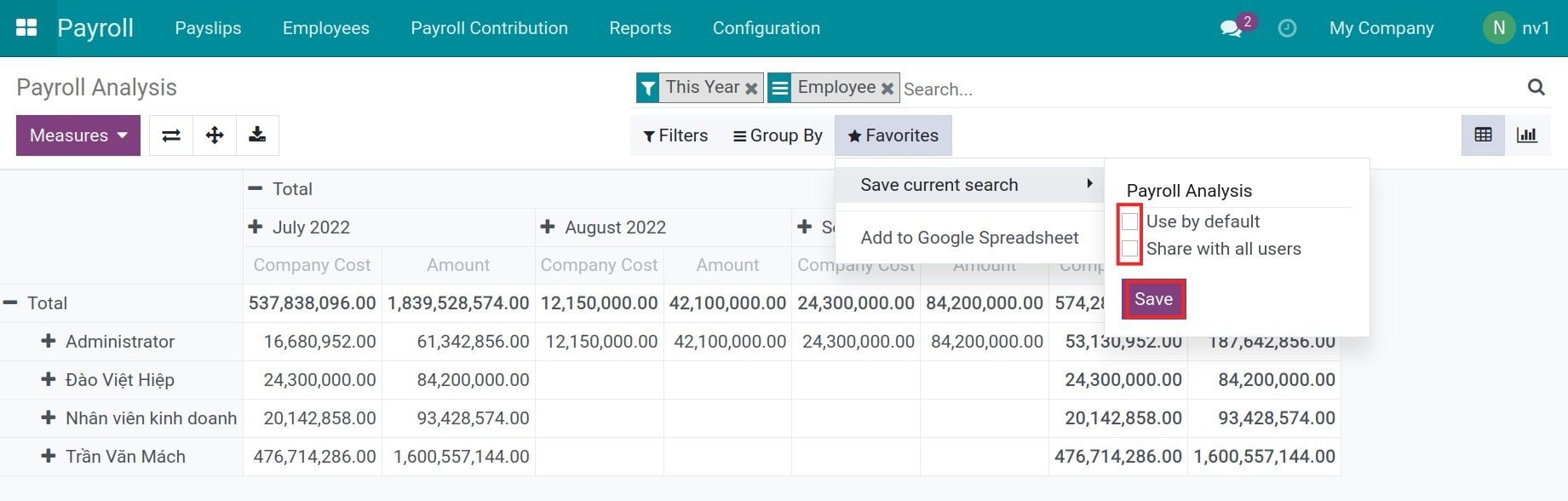1568x501 pixels.
Task: Download pivot table as spreadsheet
Action: [257, 135]
